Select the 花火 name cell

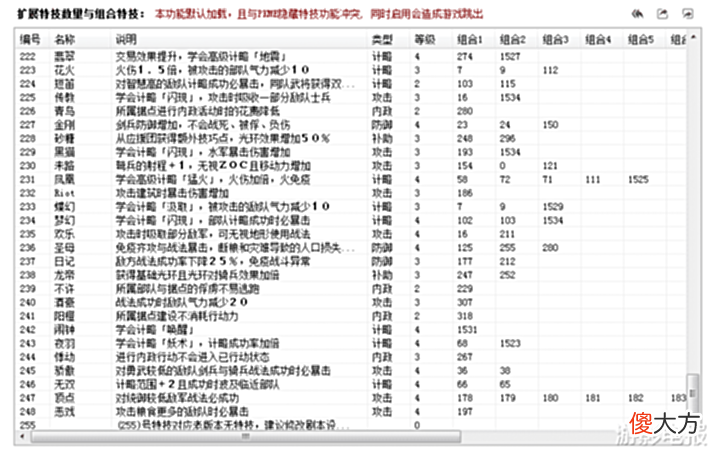64,70
